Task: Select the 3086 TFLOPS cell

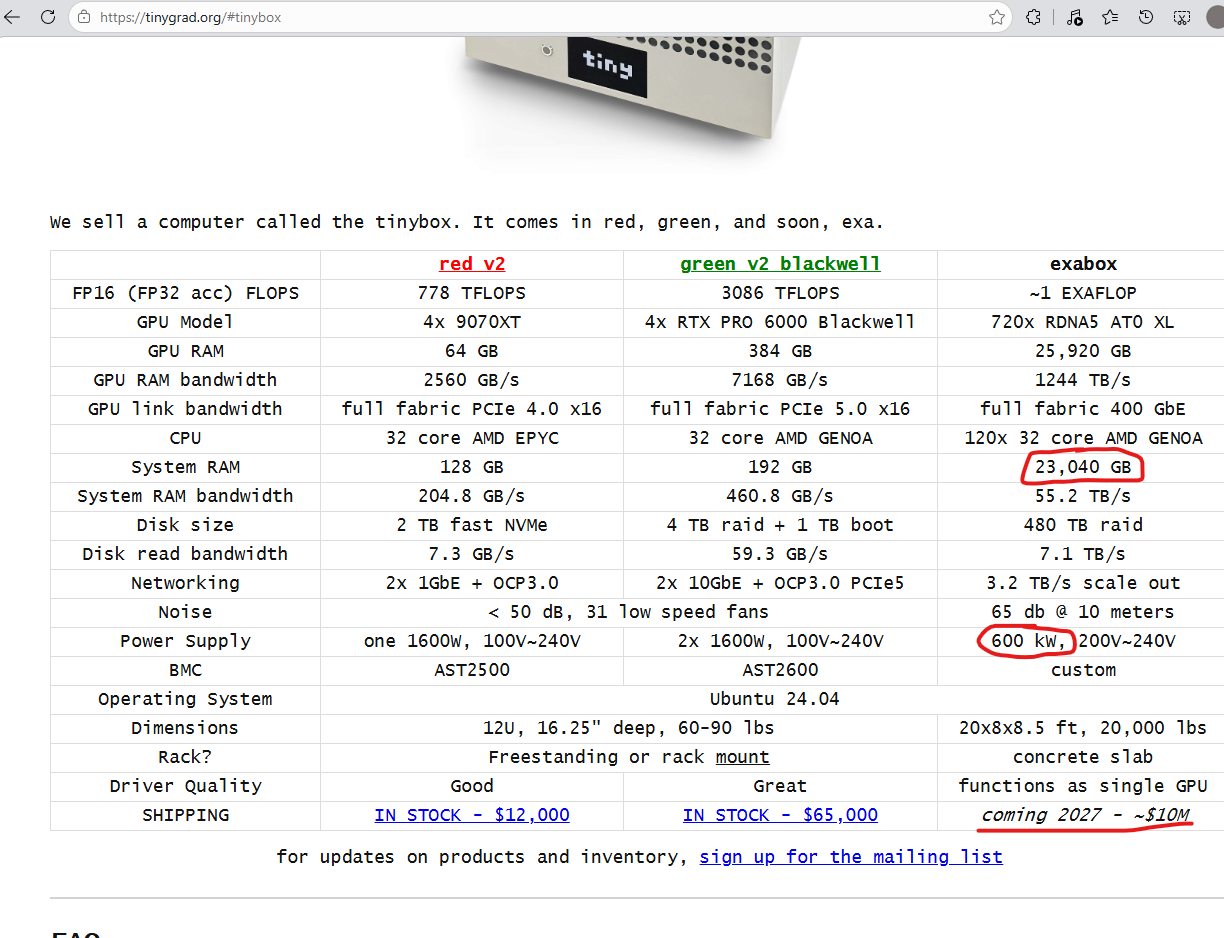Action: coord(780,293)
